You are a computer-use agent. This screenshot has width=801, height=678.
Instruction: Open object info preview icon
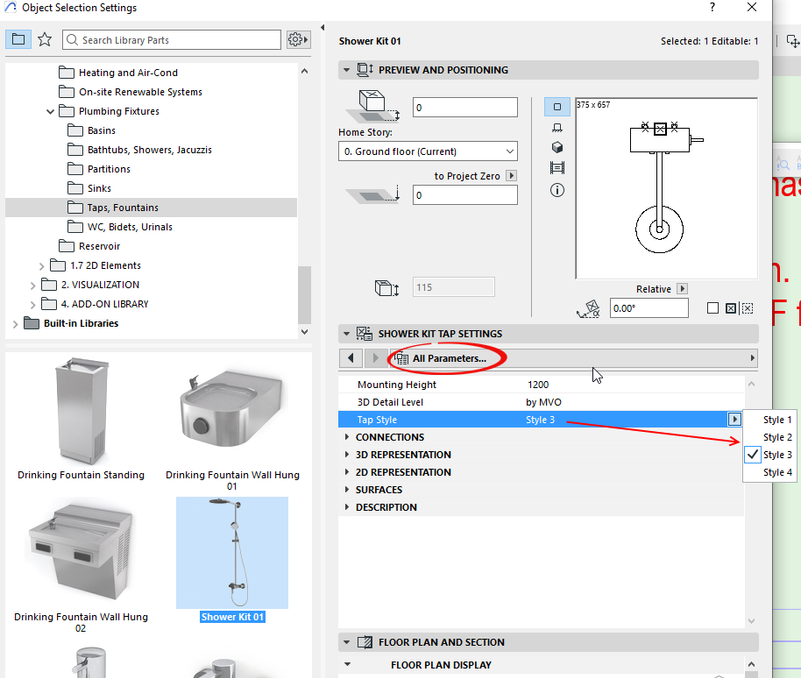click(x=557, y=190)
